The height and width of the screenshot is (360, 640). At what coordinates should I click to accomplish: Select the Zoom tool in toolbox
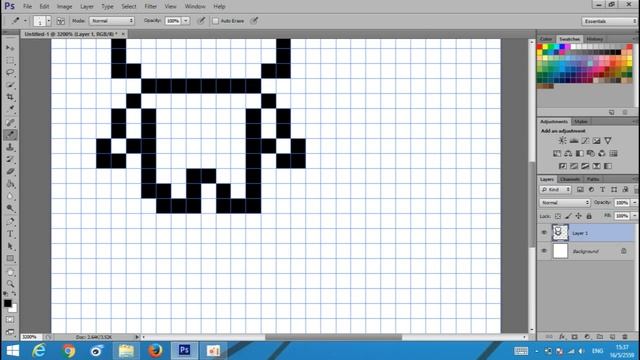pos(10,284)
